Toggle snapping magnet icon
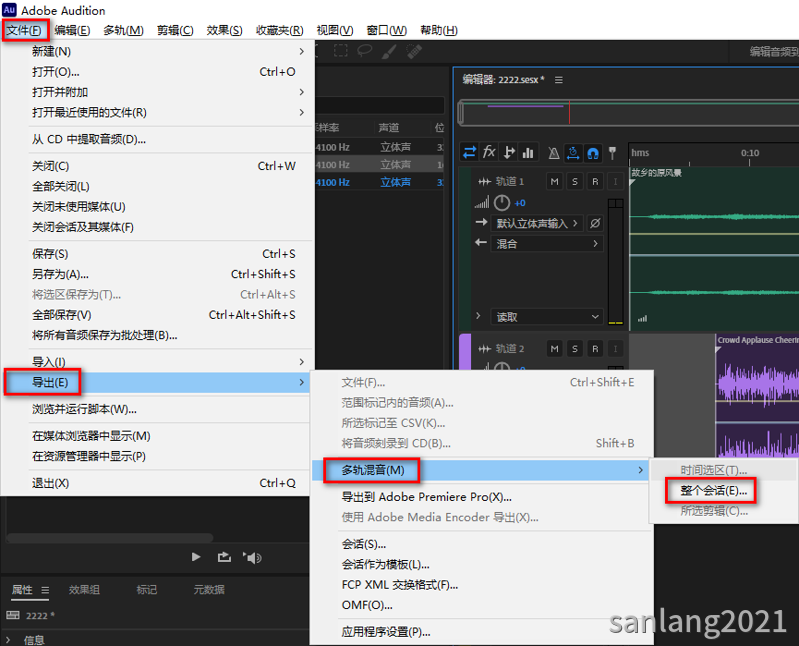Image resolution: width=799 pixels, height=646 pixels. (x=593, y=153)
